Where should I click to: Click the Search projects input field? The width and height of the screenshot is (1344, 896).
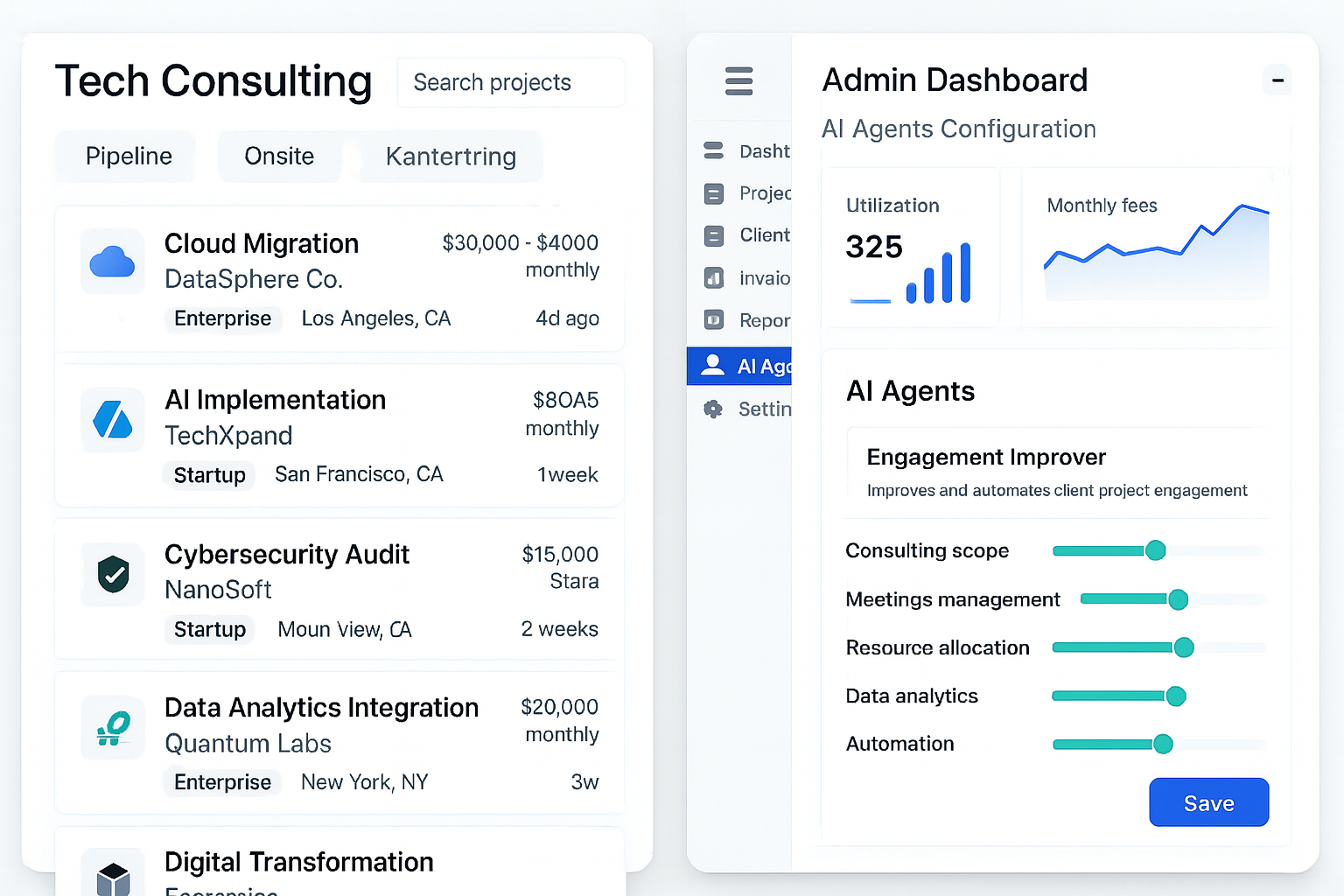(x=510, y=82)
